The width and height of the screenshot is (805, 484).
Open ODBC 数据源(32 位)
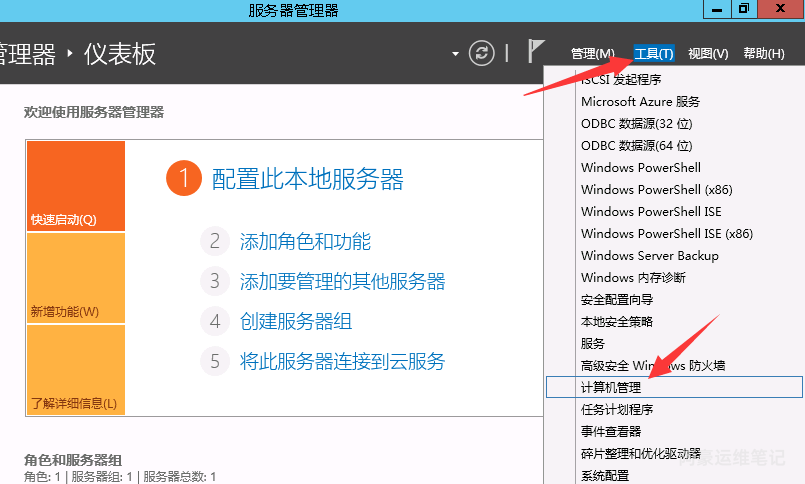tap(637, 124)
